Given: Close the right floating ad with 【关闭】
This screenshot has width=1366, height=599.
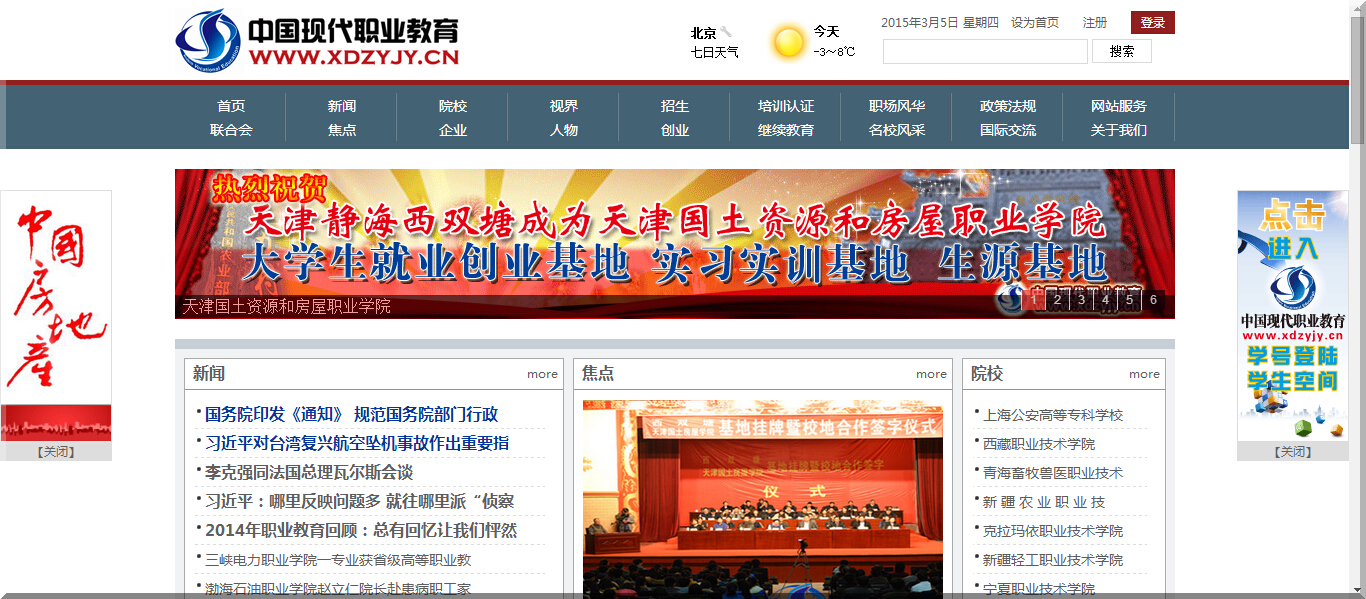Looking at the screenshot, I should [1292, 452].
